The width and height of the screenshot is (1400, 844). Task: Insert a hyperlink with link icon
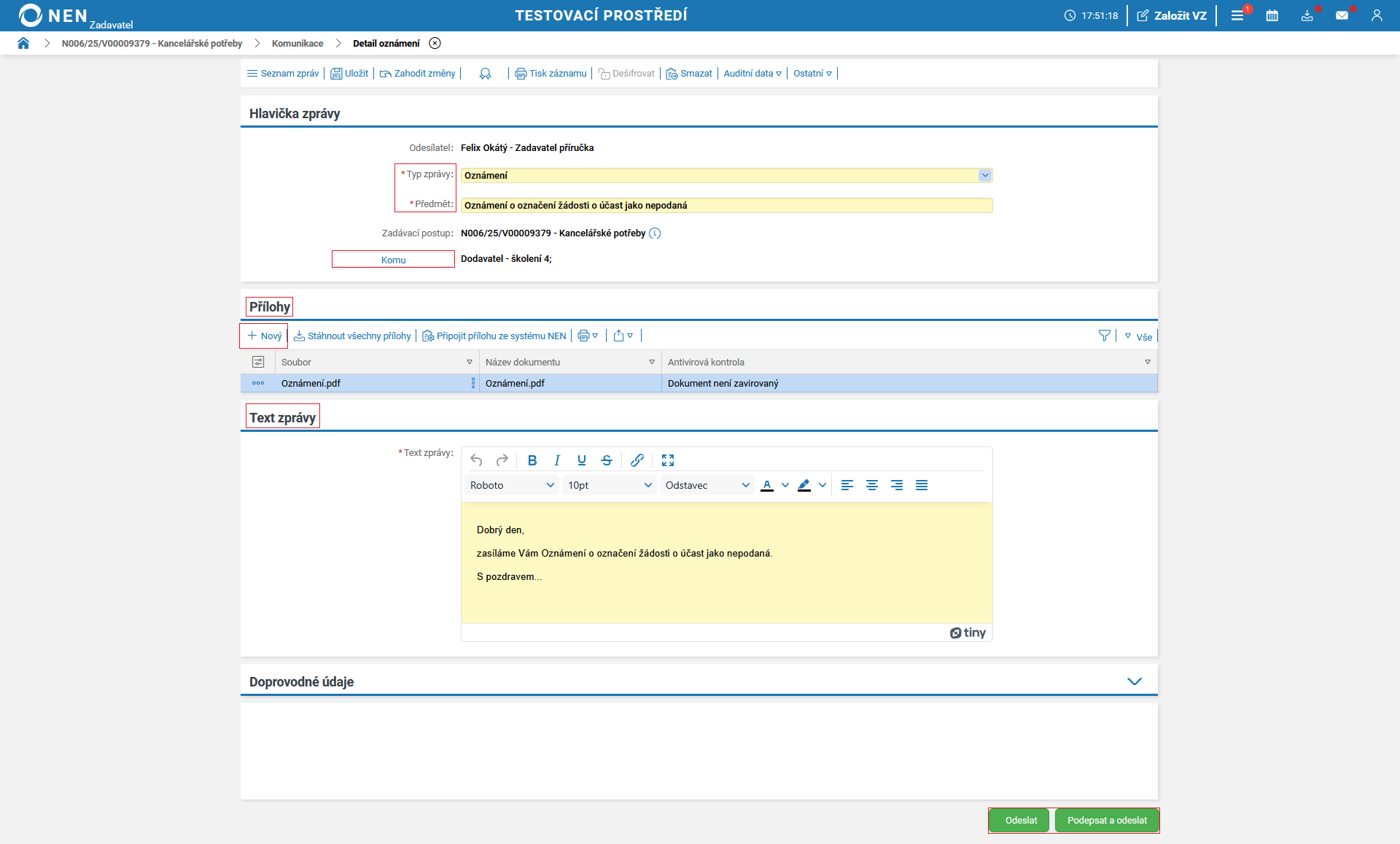[637, 460]
